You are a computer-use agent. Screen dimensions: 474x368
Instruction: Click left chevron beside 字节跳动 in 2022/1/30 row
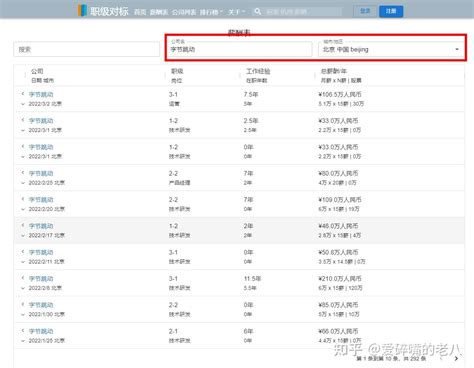point(23,305)
